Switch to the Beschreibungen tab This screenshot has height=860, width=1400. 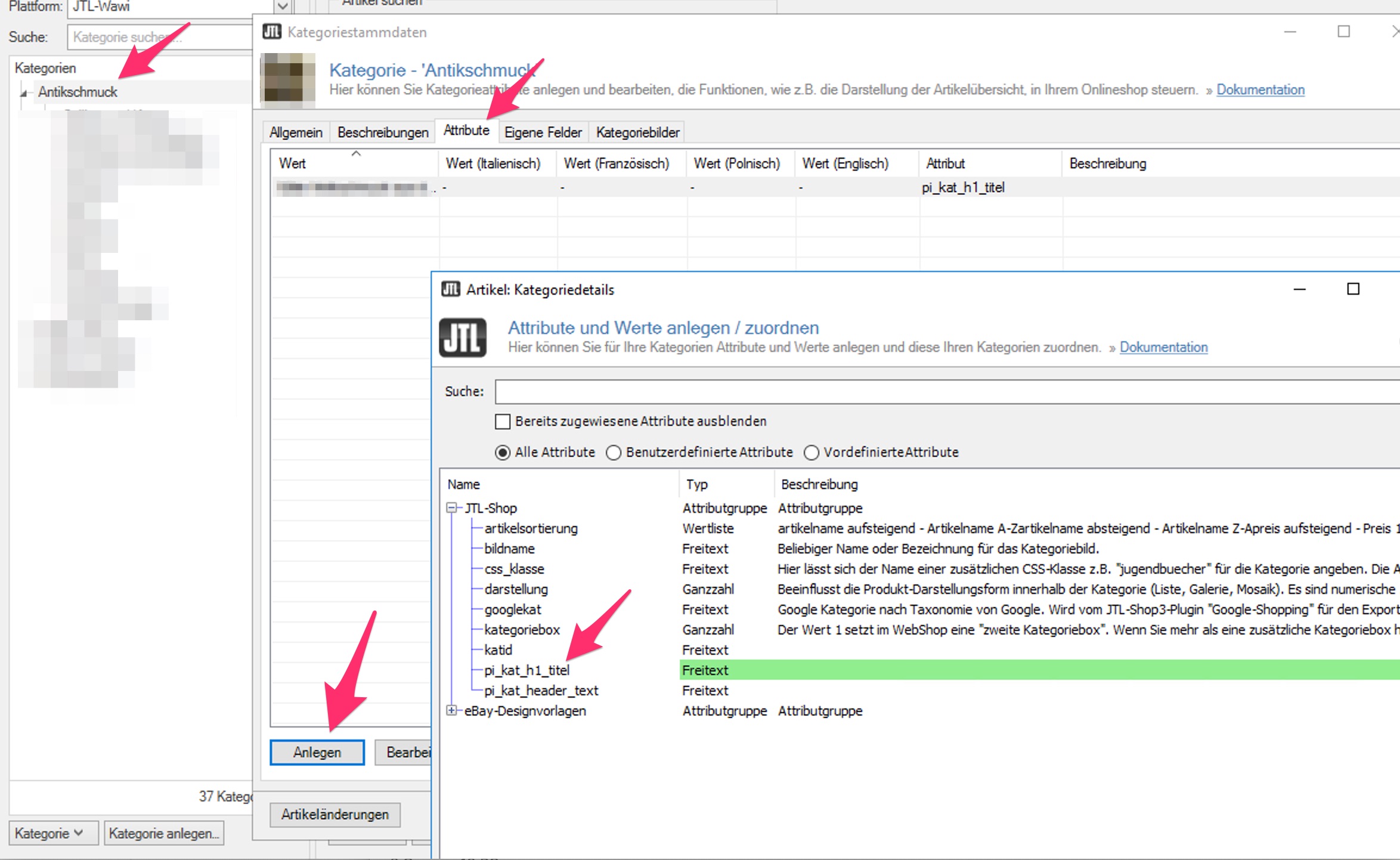click(383, 132)
